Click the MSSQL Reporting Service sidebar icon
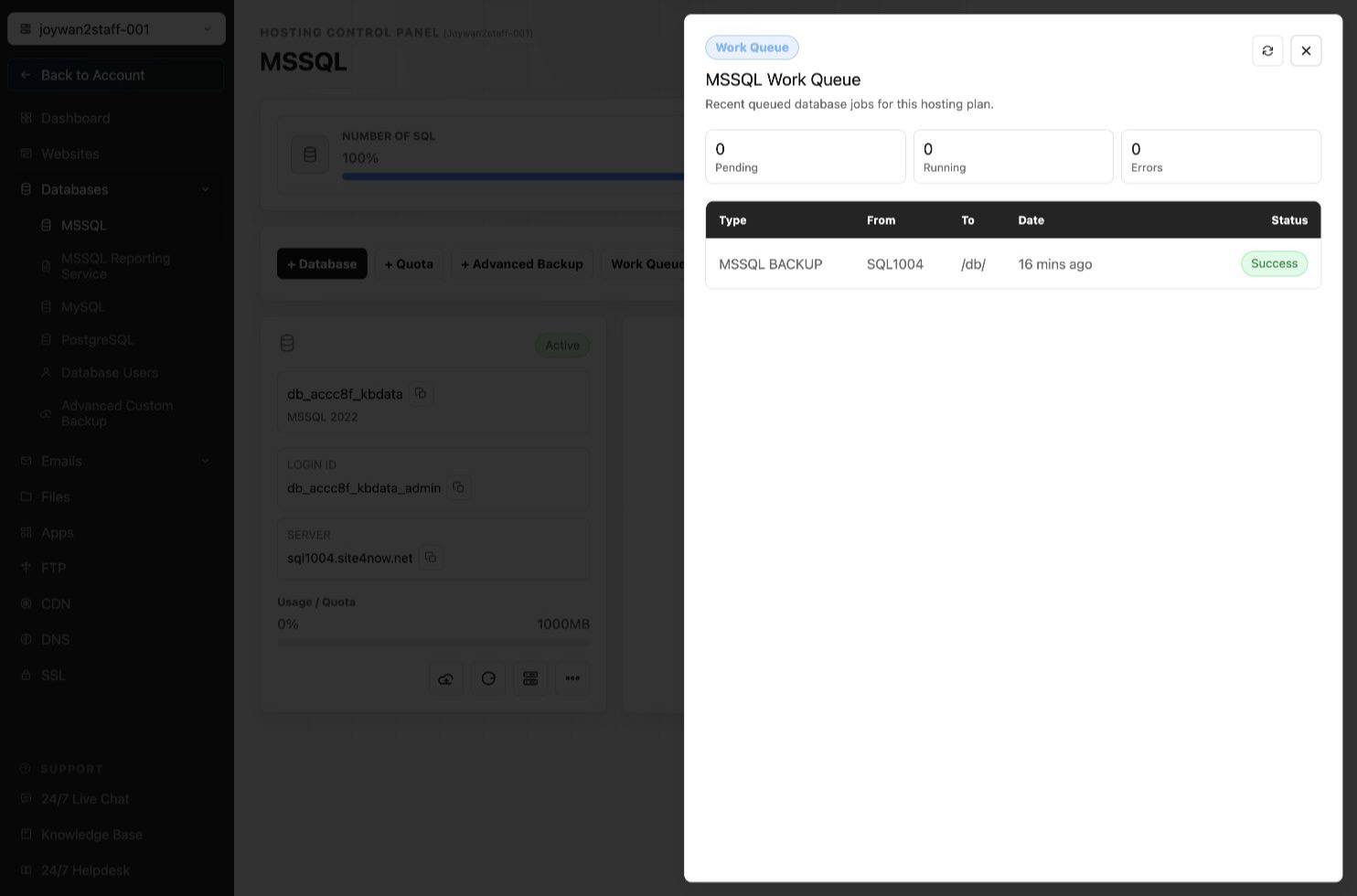Screen dimensions: 1357x896 [46, 266]
